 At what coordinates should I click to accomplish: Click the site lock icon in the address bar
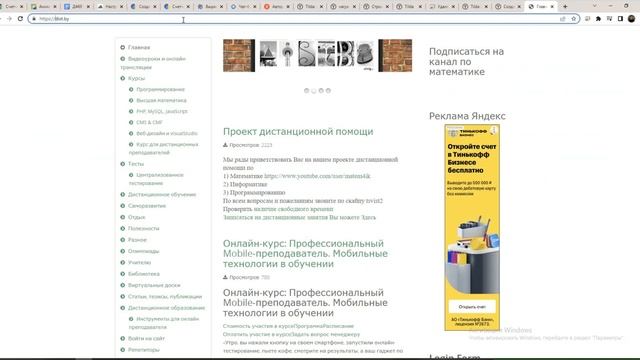[34, 19]
